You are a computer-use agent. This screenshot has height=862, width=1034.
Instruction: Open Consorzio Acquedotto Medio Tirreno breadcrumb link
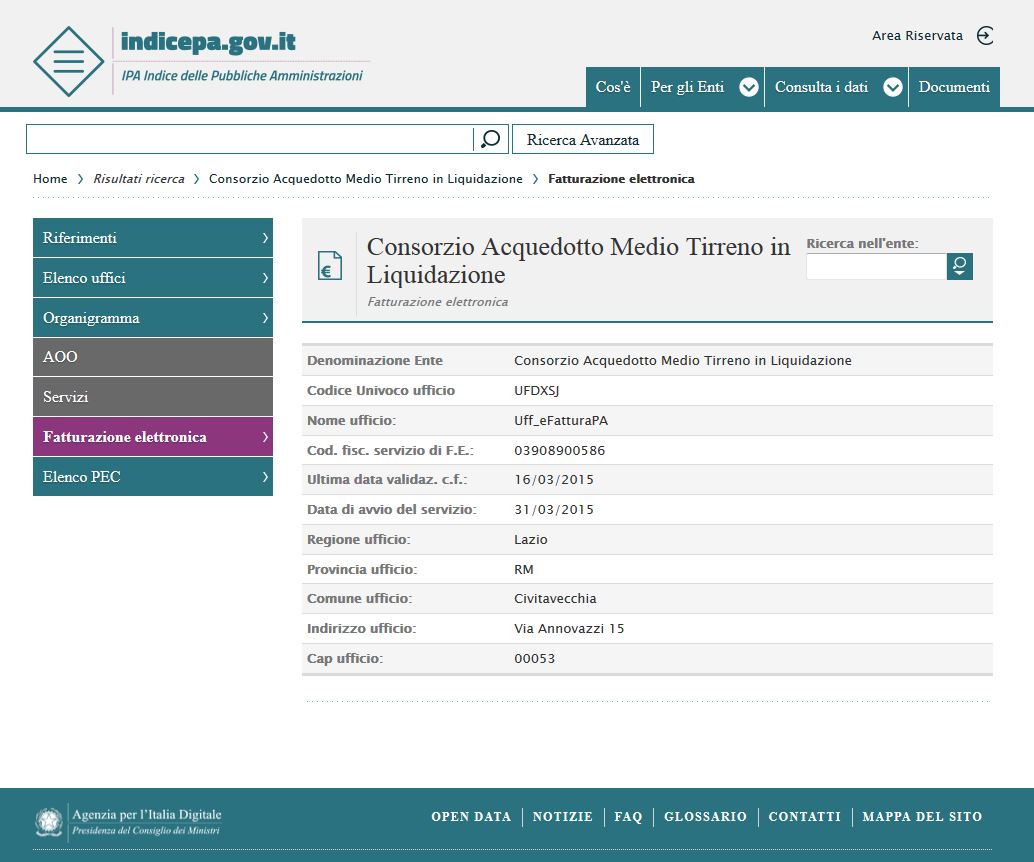click(x=365, y=179)
